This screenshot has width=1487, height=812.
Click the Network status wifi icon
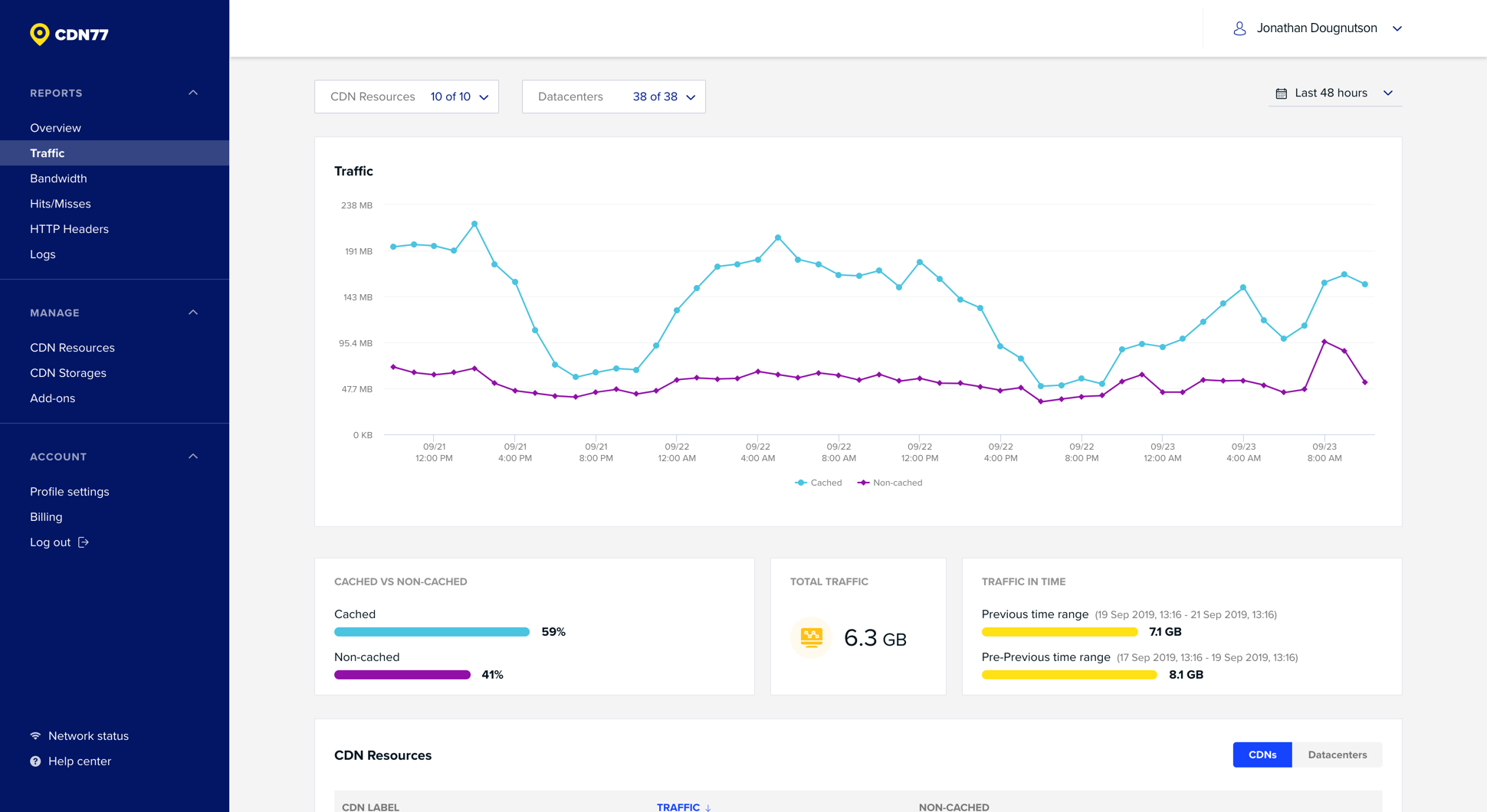tap(35, 735)
